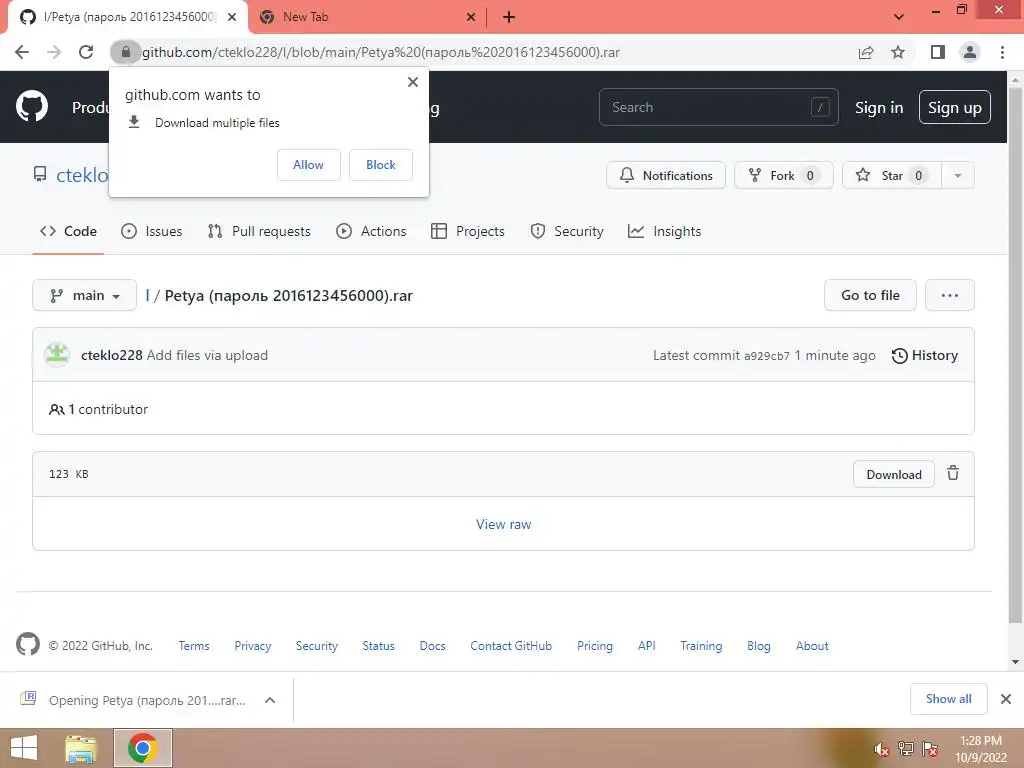Click cteklo228 avatar in commit row

57,355
